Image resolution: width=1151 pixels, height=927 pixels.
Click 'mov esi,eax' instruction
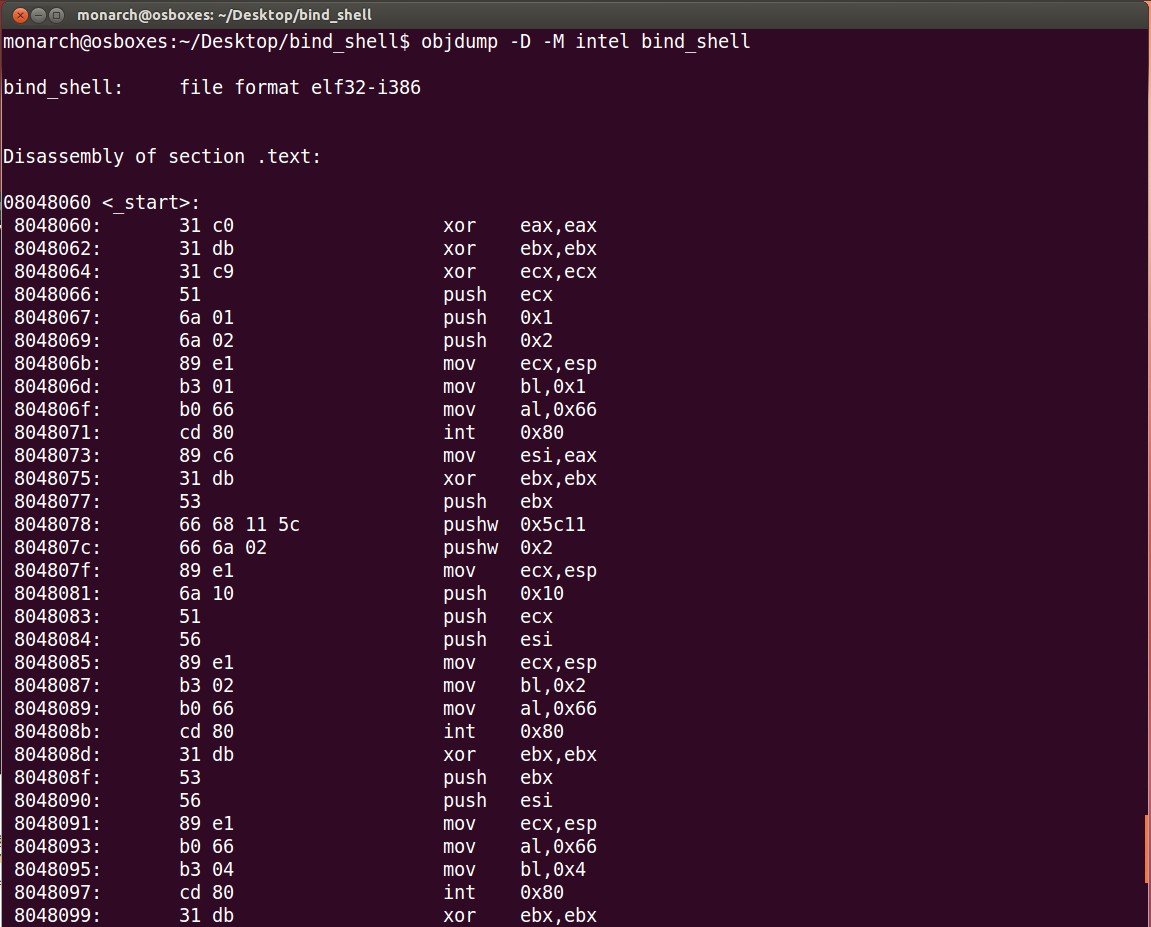point(520,455)
